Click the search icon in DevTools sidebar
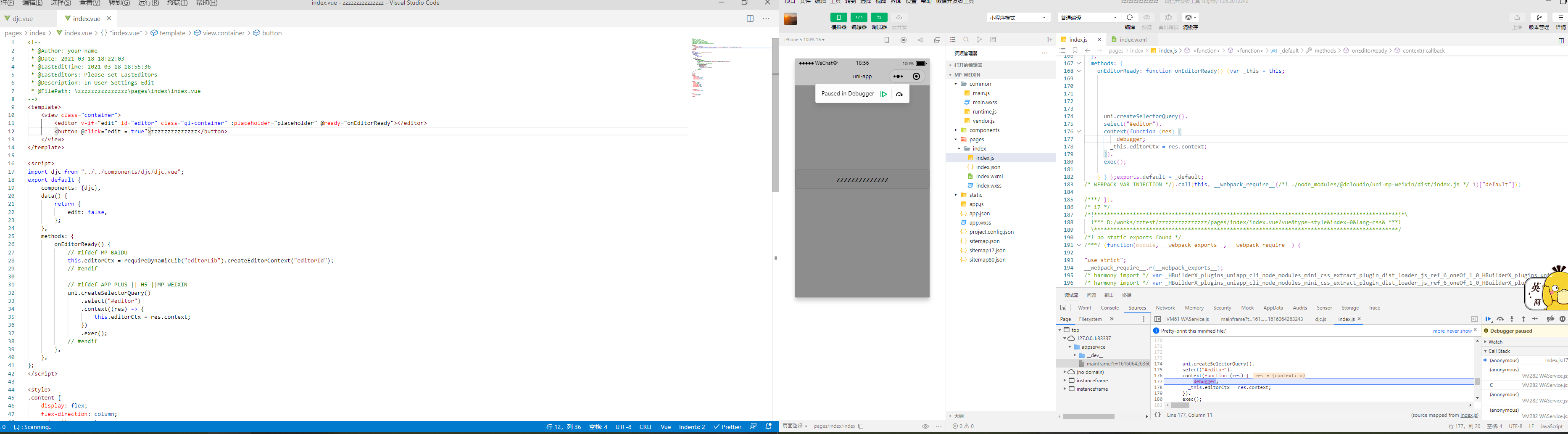The image size is (1568, 434). 966,40
